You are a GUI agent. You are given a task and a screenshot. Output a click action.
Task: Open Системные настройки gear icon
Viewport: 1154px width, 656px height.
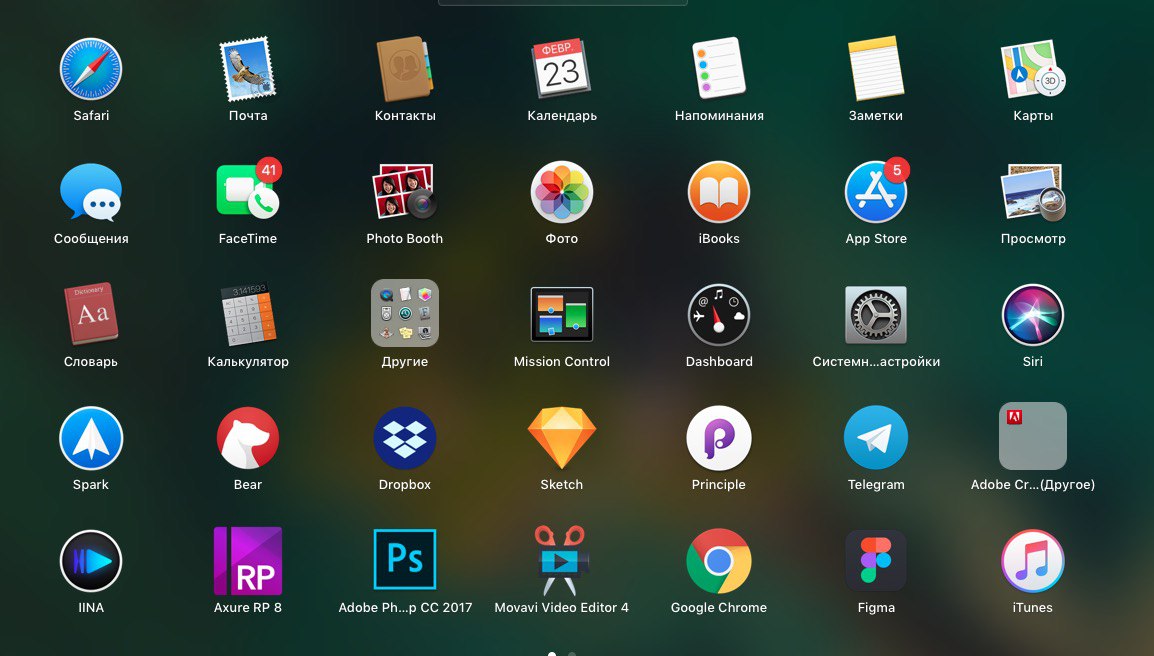(876, 315)
